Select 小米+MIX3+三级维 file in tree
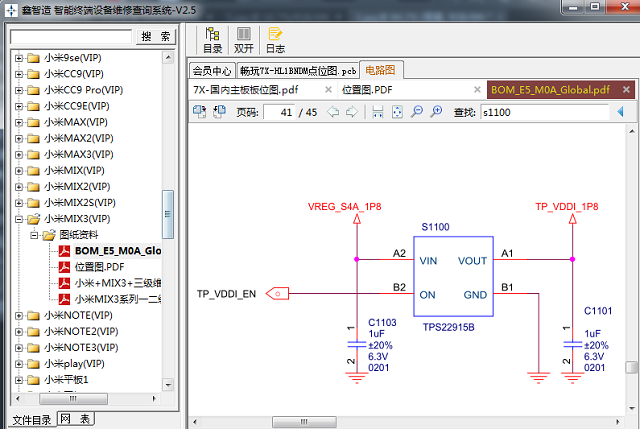 pyautogui.click(x=118, y=283)
